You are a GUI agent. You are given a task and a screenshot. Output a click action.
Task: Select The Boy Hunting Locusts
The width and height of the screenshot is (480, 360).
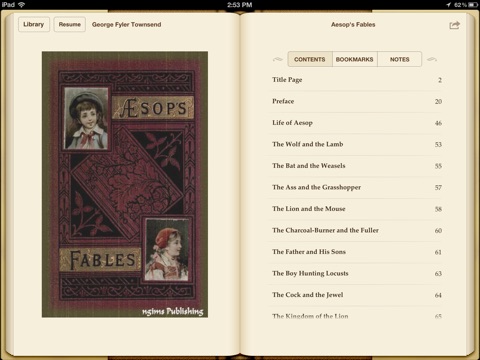pyautogui.click(x=356, y=273)
